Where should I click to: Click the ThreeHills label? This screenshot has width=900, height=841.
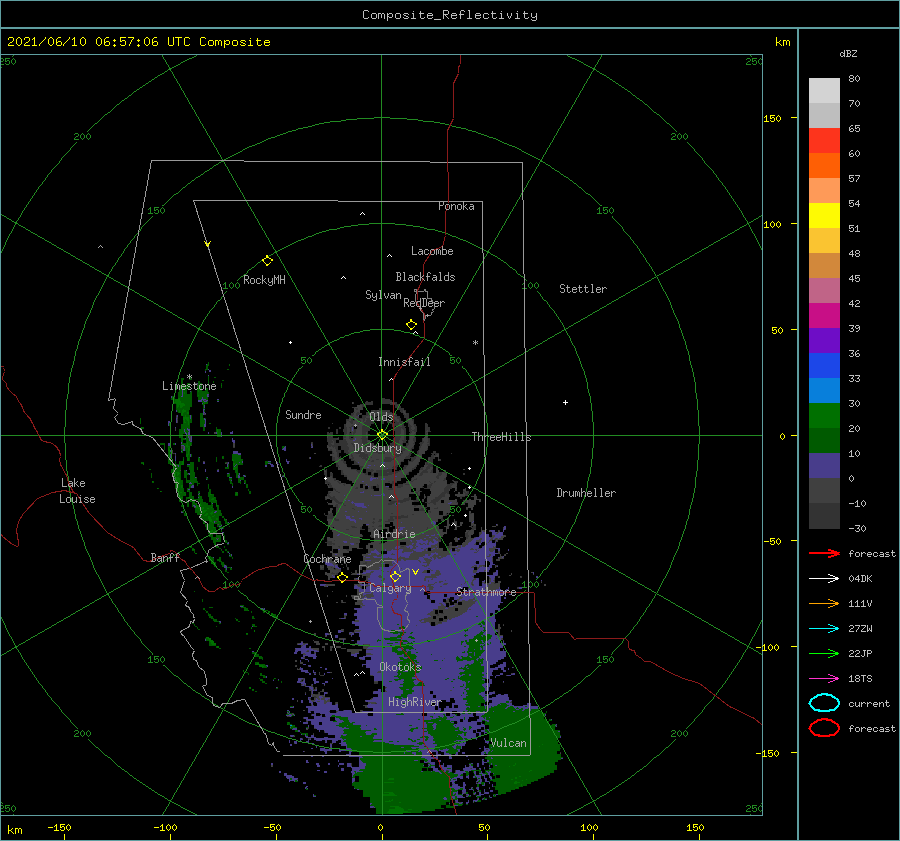(501, 437)
